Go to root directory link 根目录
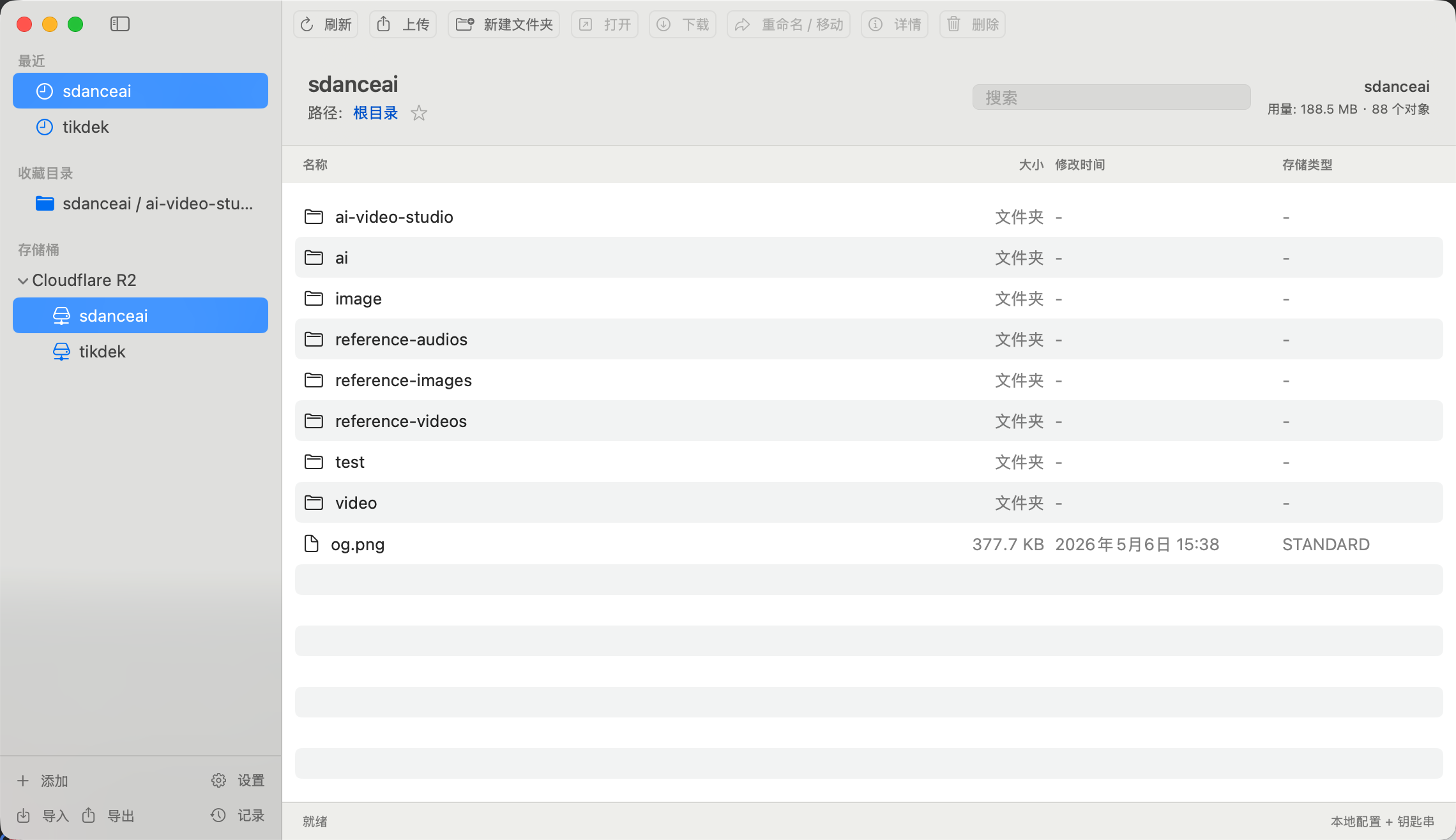The height and width of the screenshot is (840, 1456). tap(375, 113)
